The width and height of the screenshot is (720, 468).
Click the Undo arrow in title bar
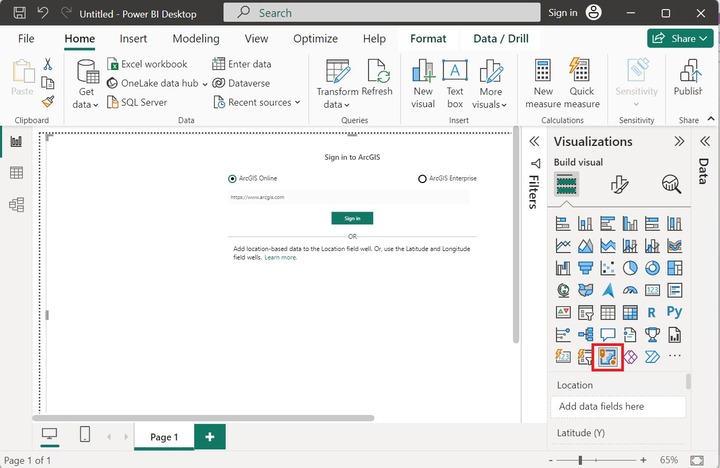(x=43, y=13)
